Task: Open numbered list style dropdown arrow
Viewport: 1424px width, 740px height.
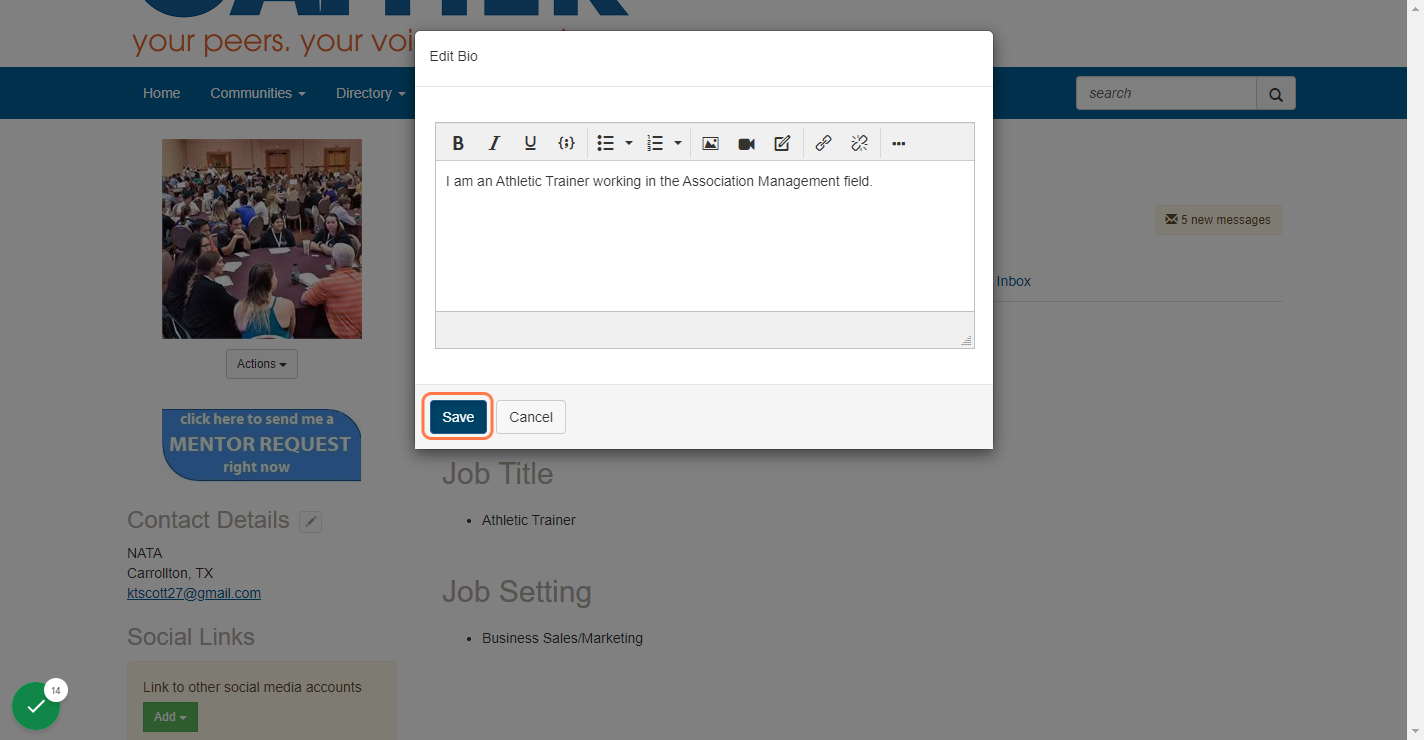Action: [678, 143]
